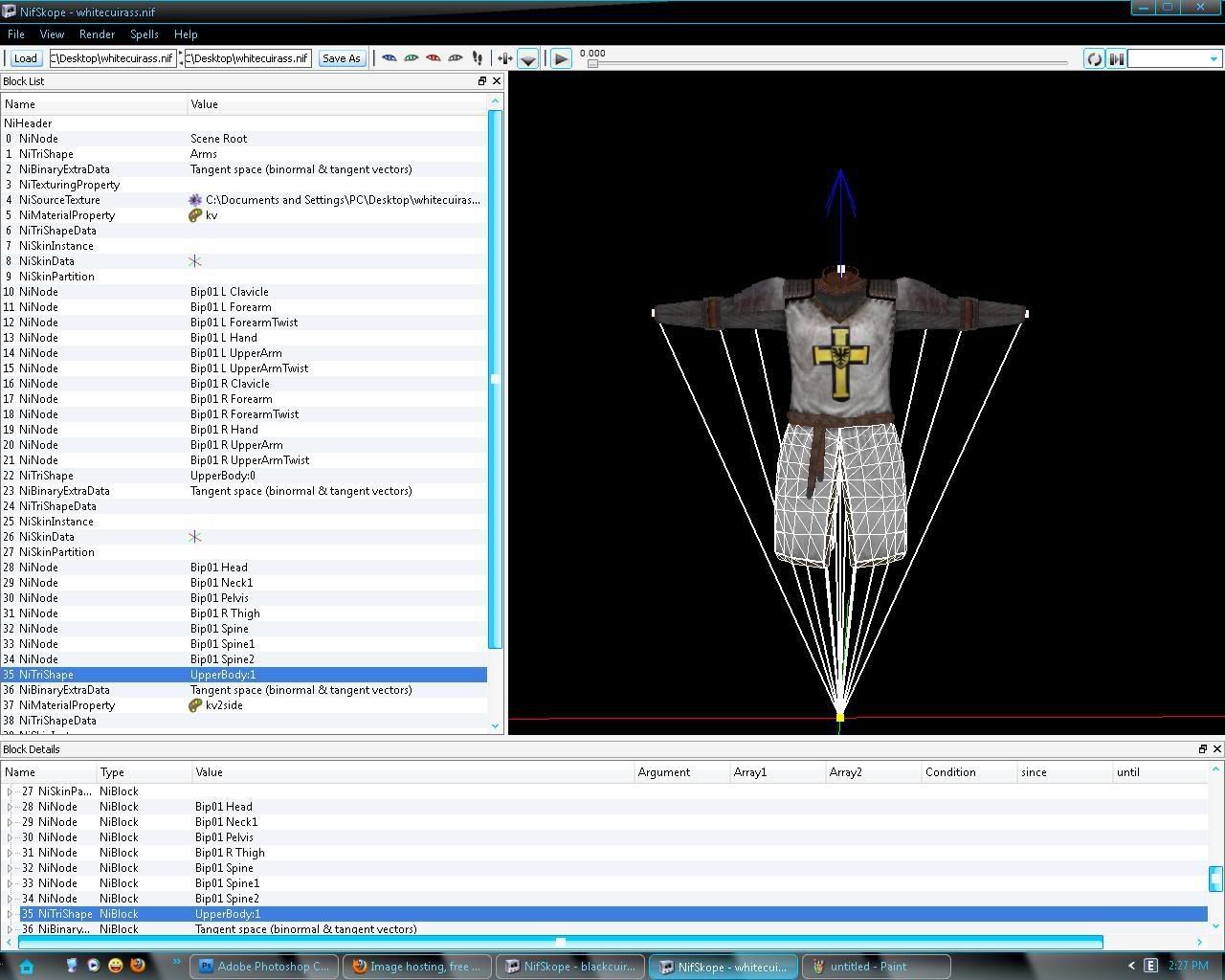Open Firefox from the quick launch bar

click(138, 966)
